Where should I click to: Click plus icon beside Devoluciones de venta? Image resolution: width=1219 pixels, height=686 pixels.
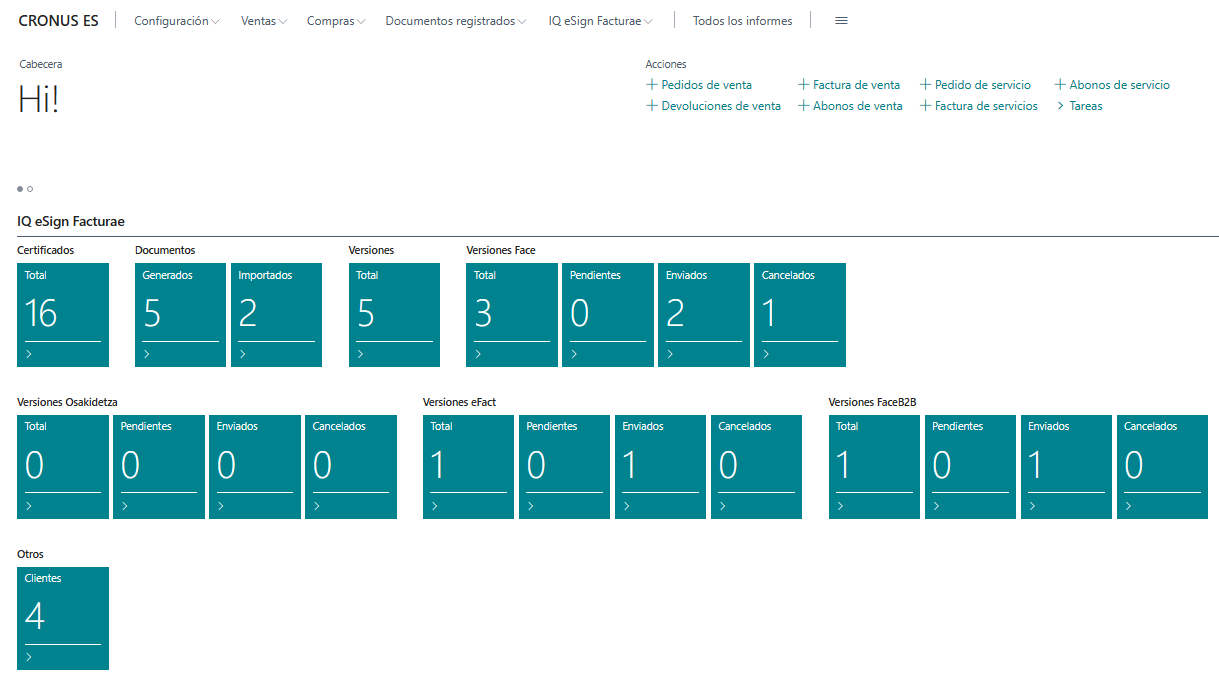tap(652, 106)
